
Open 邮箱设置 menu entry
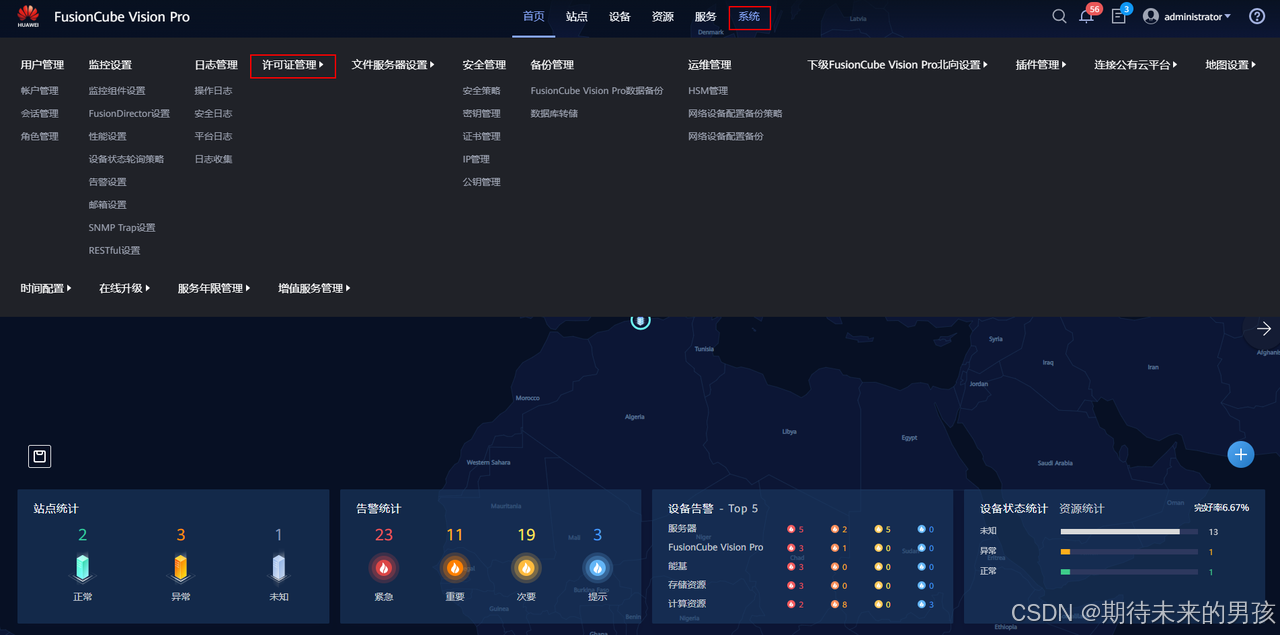107,205
